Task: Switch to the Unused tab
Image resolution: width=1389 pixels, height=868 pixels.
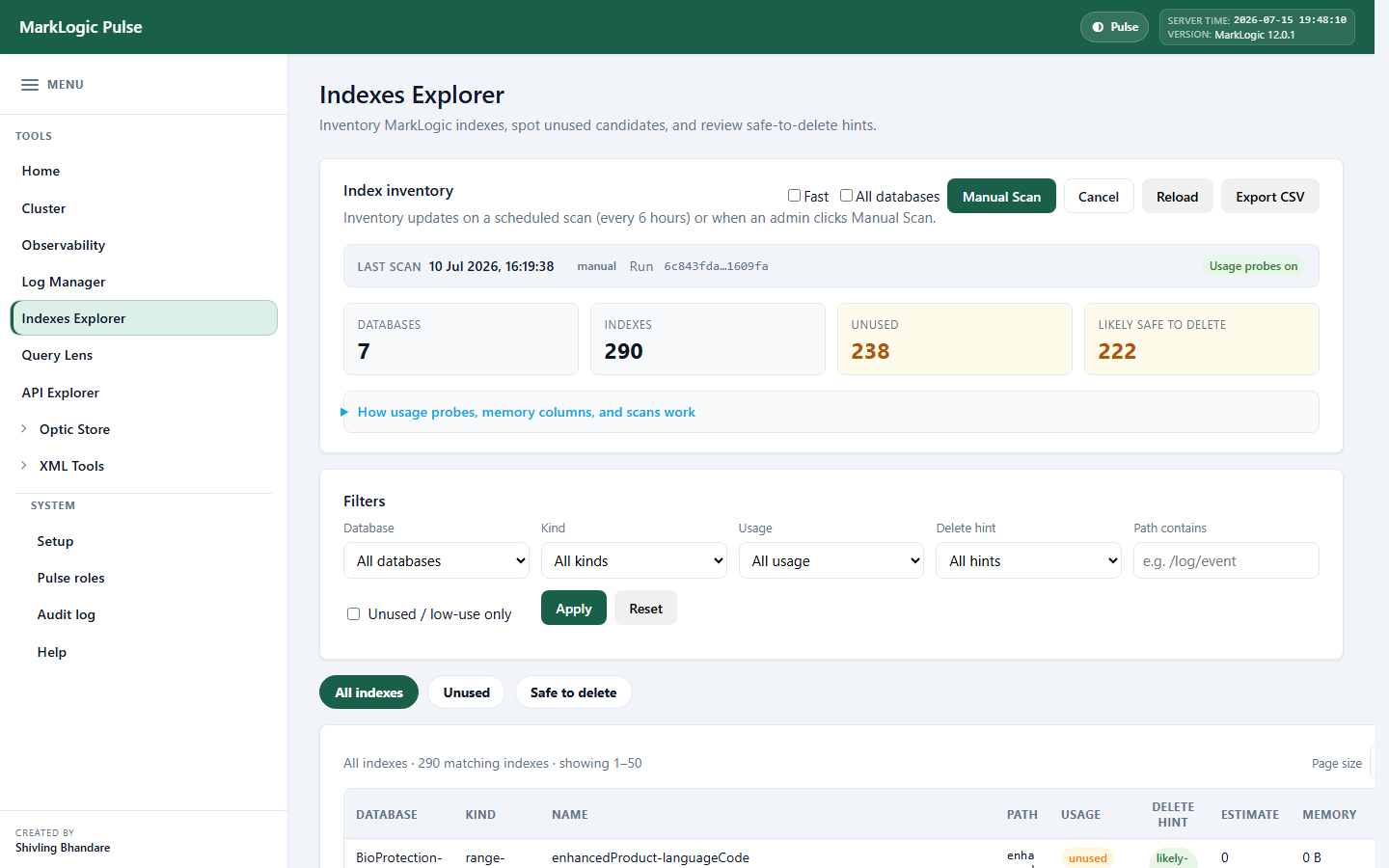Action: click(x=466, y=692)
